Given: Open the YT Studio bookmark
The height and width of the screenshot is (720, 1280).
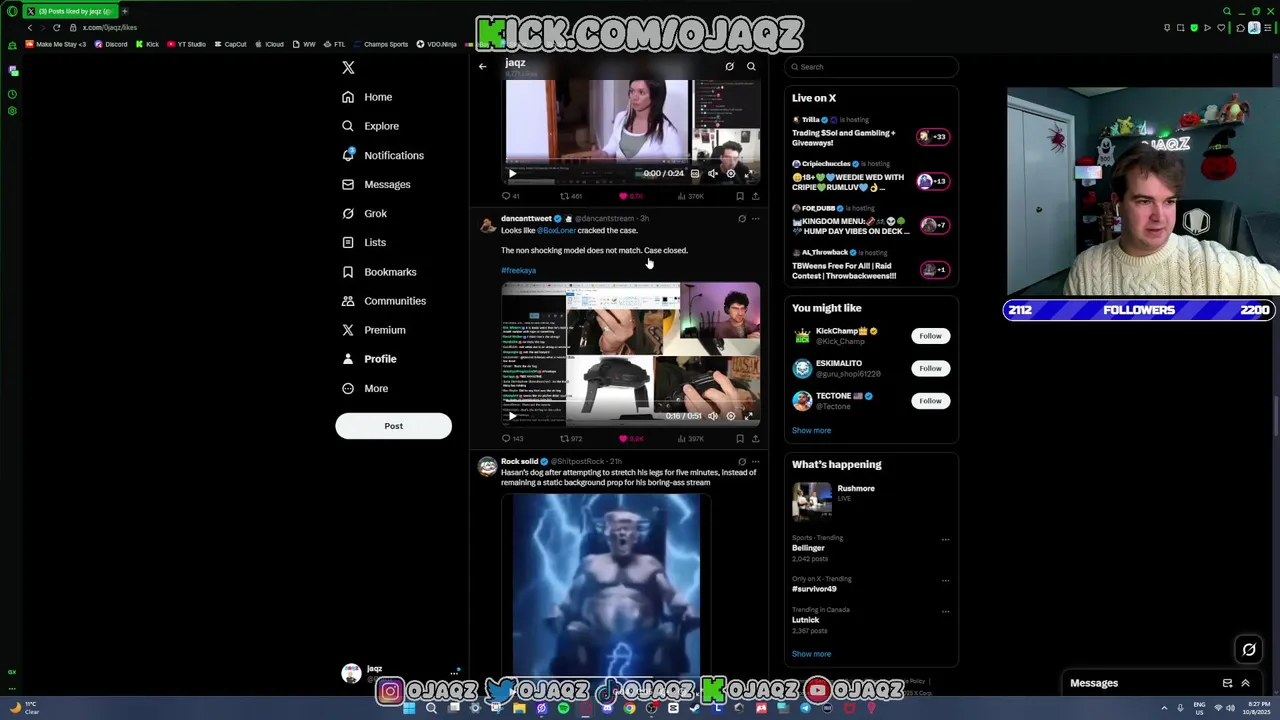Looking at the screenshot, I should click(186, 44).
